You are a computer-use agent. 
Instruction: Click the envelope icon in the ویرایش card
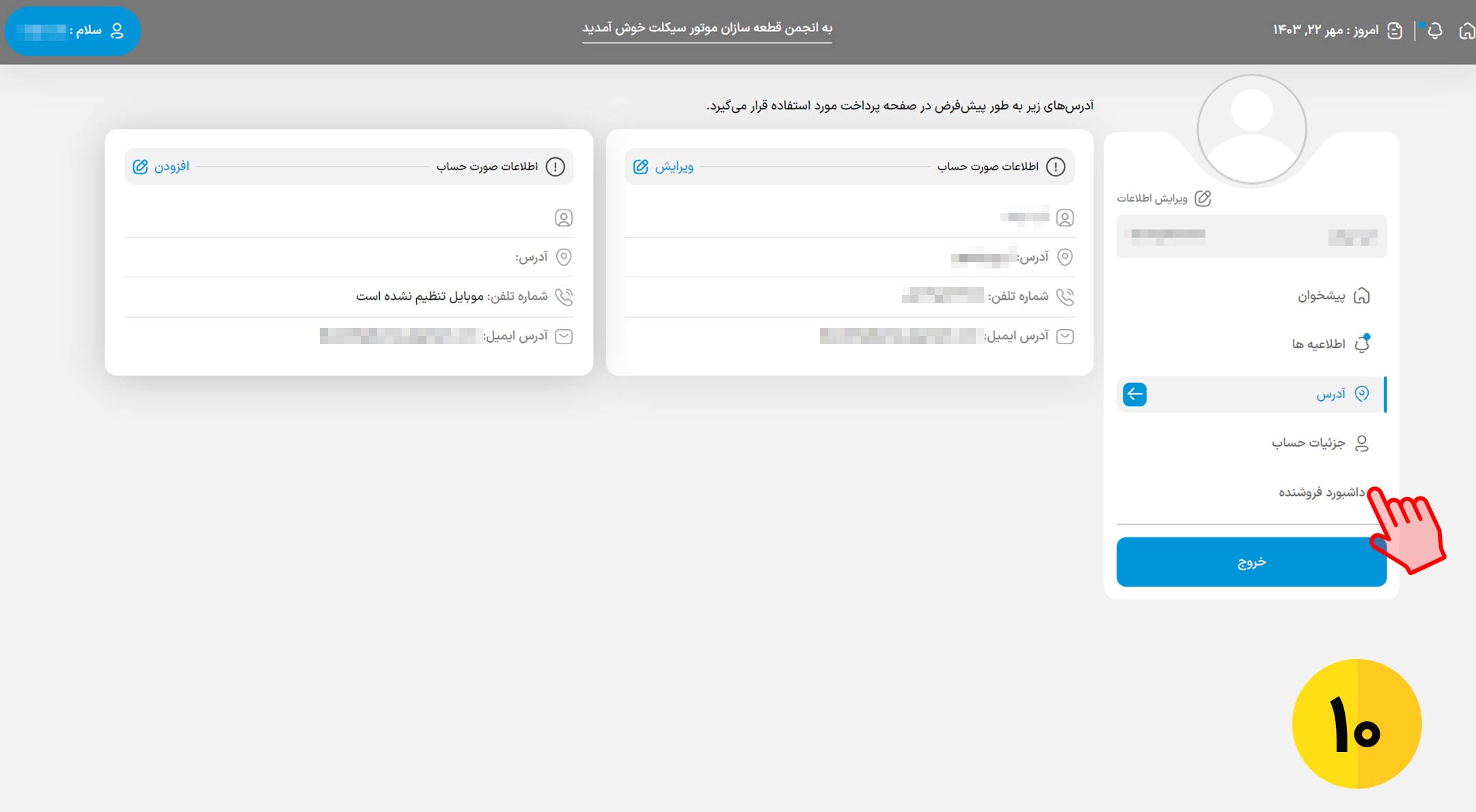[x=1065, y=336]
